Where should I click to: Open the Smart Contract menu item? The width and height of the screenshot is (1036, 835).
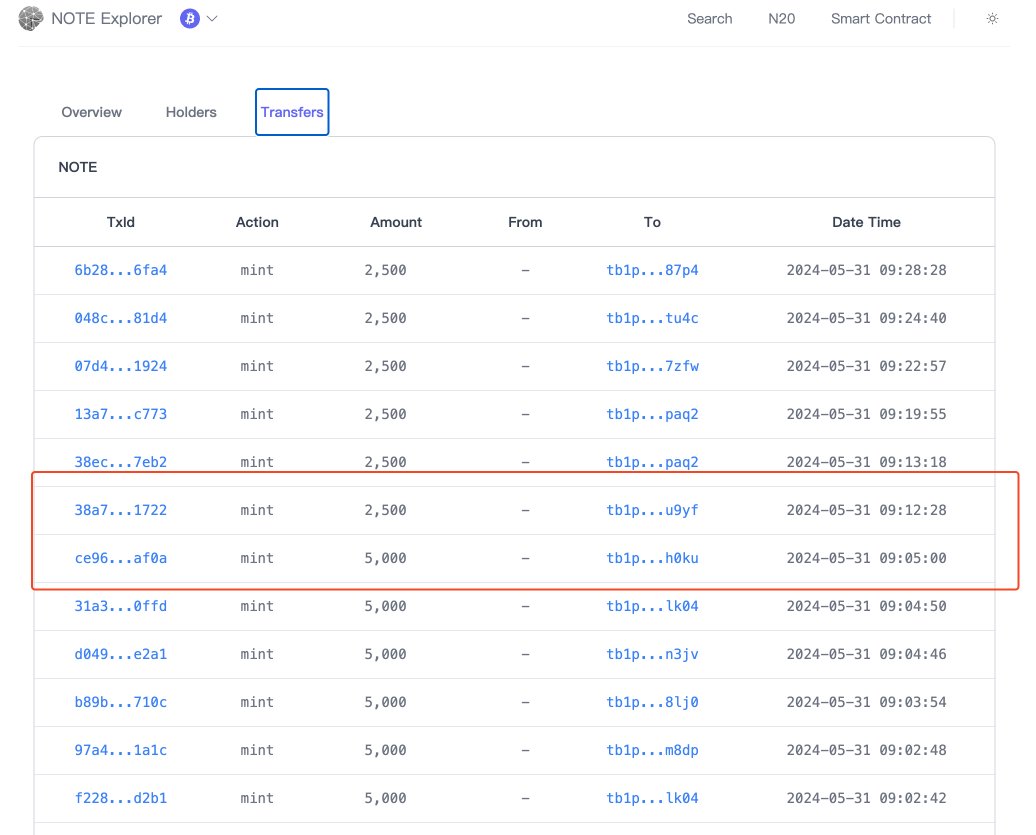coord(881,18)
